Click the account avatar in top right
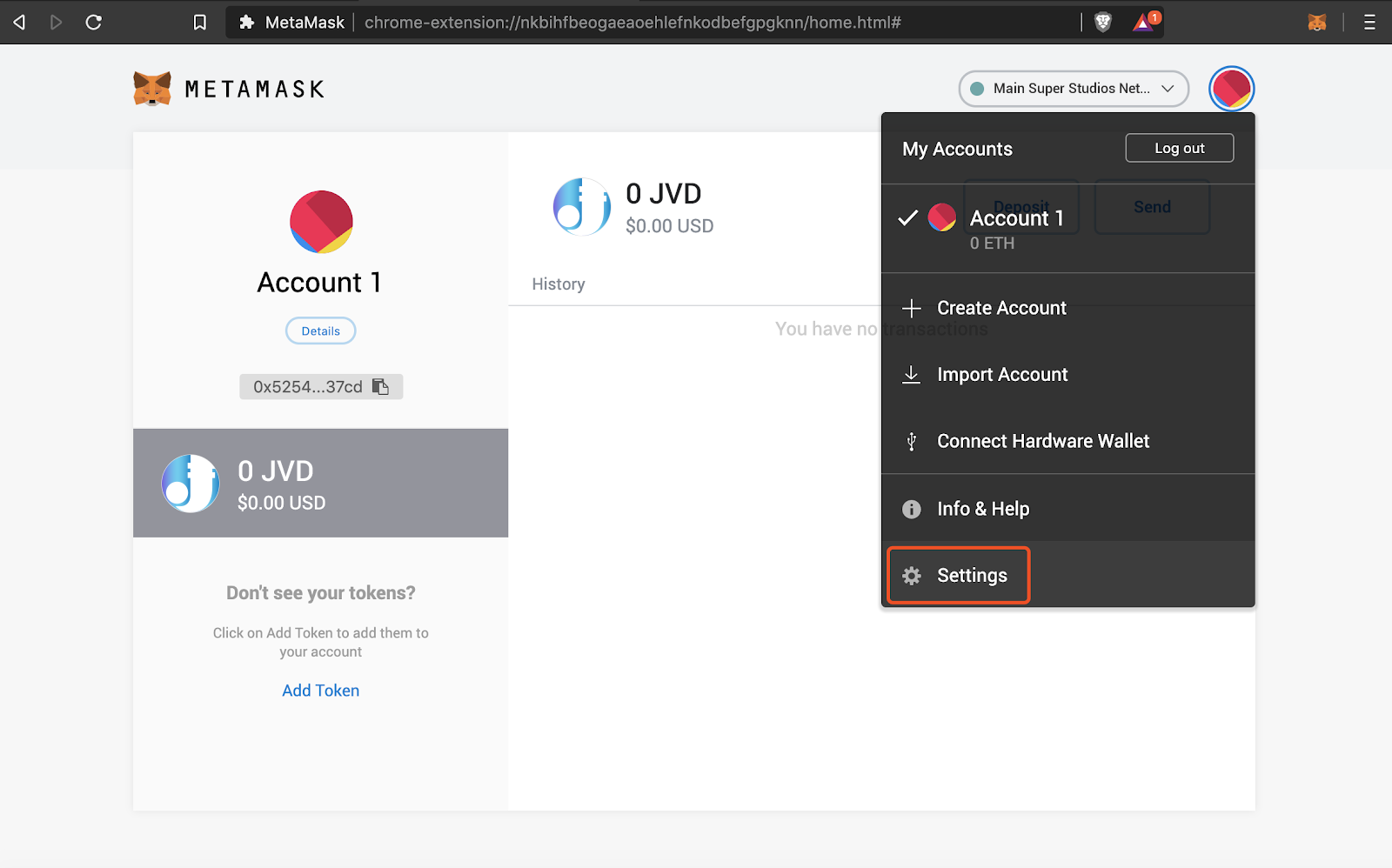The image size is (1392, 868). click(x=1231, y=89)
